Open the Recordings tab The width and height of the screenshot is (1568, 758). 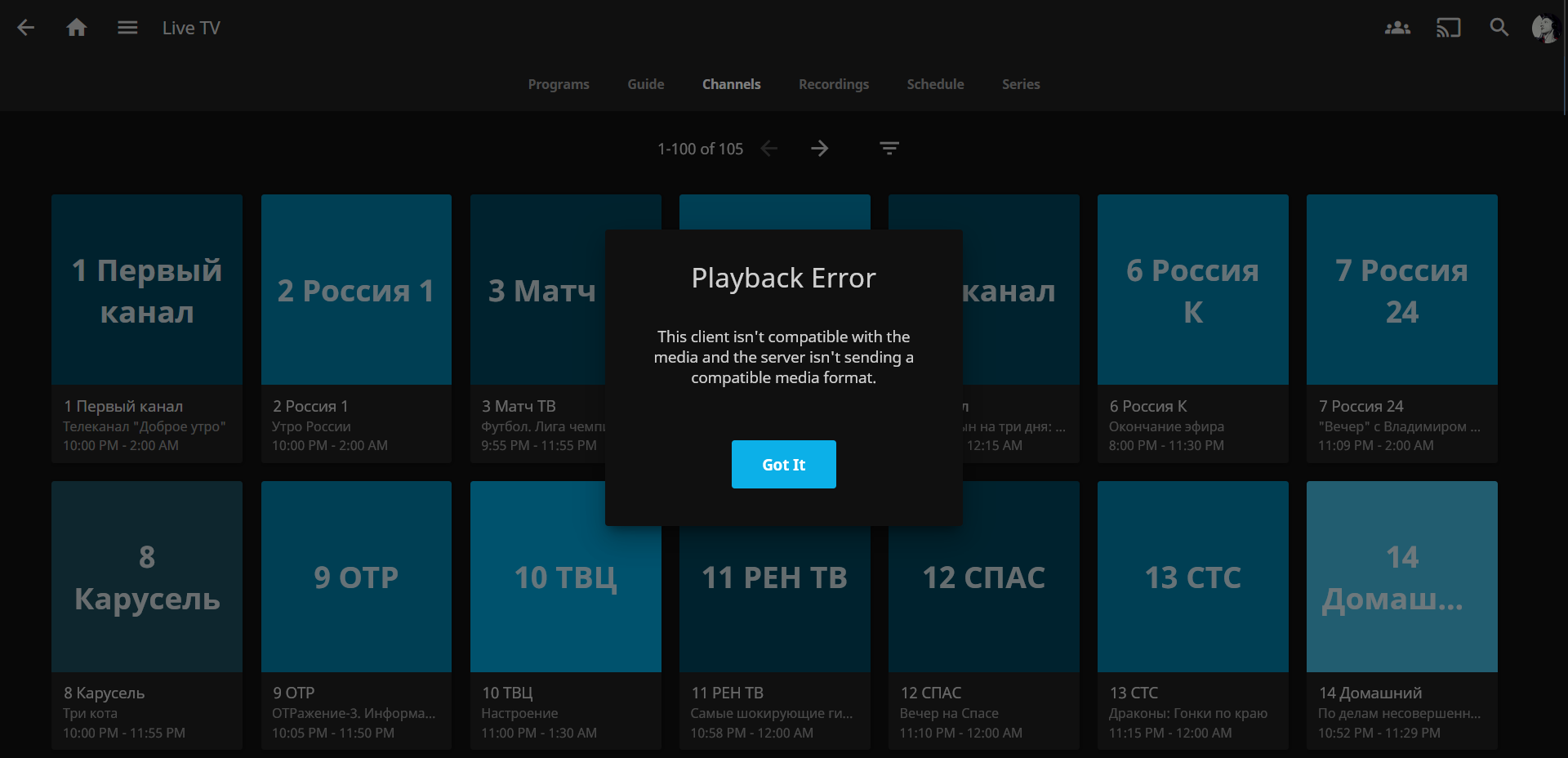click(x=833, y=84)
